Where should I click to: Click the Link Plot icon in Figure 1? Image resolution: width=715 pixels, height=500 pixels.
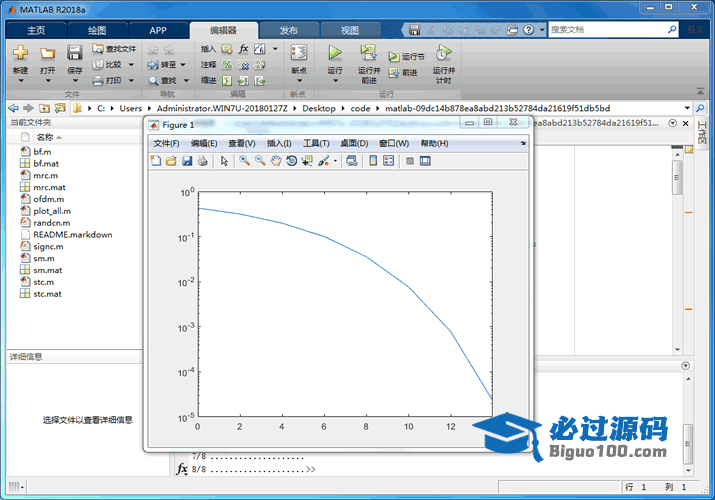click(352, 161)
